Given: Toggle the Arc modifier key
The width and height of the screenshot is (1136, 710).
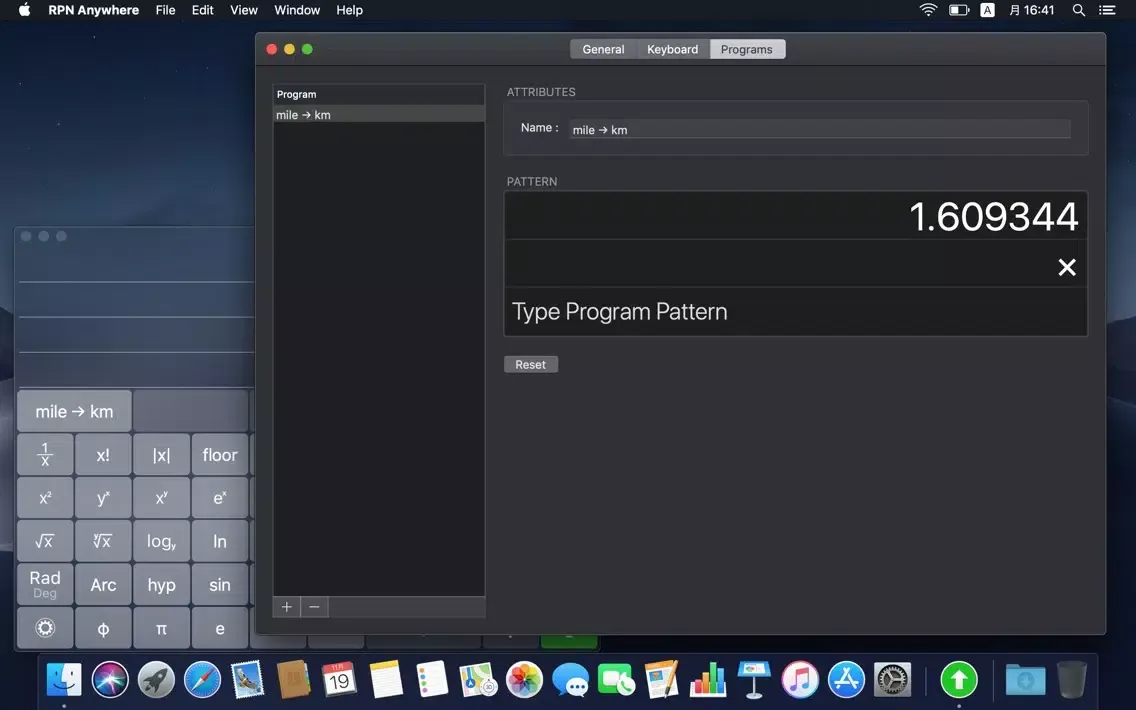Looking at the screenshot, I should (x=103, y=584).
